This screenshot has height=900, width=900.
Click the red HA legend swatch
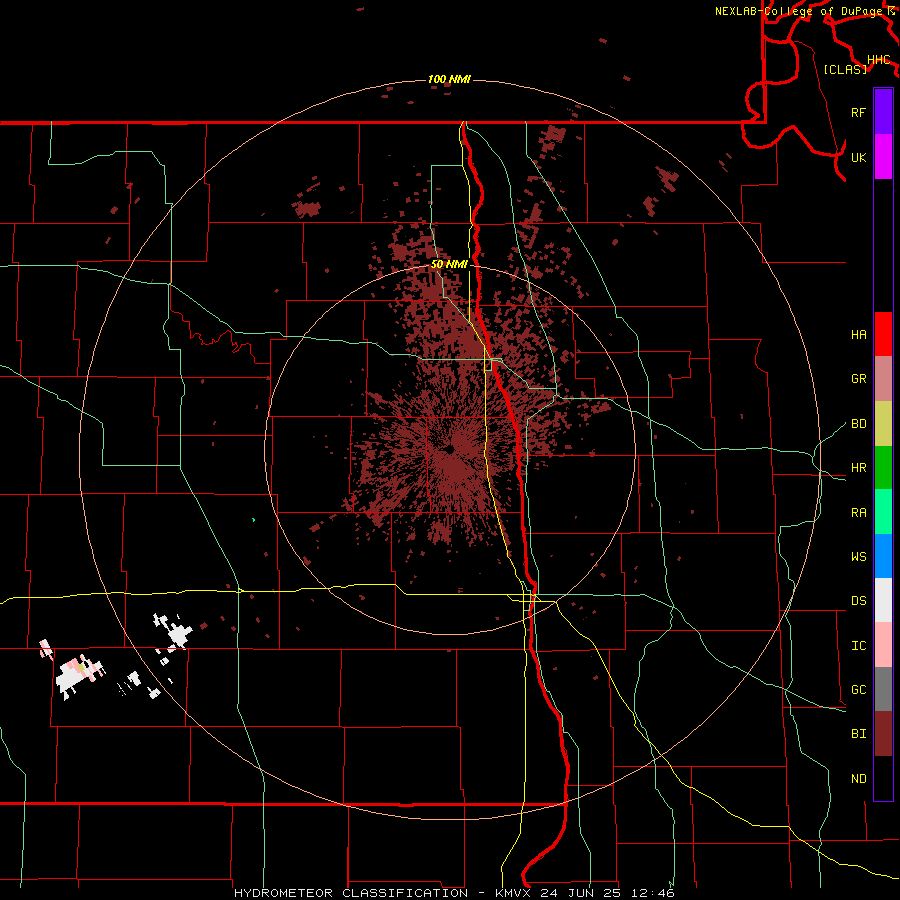click(x=883, y=334)
